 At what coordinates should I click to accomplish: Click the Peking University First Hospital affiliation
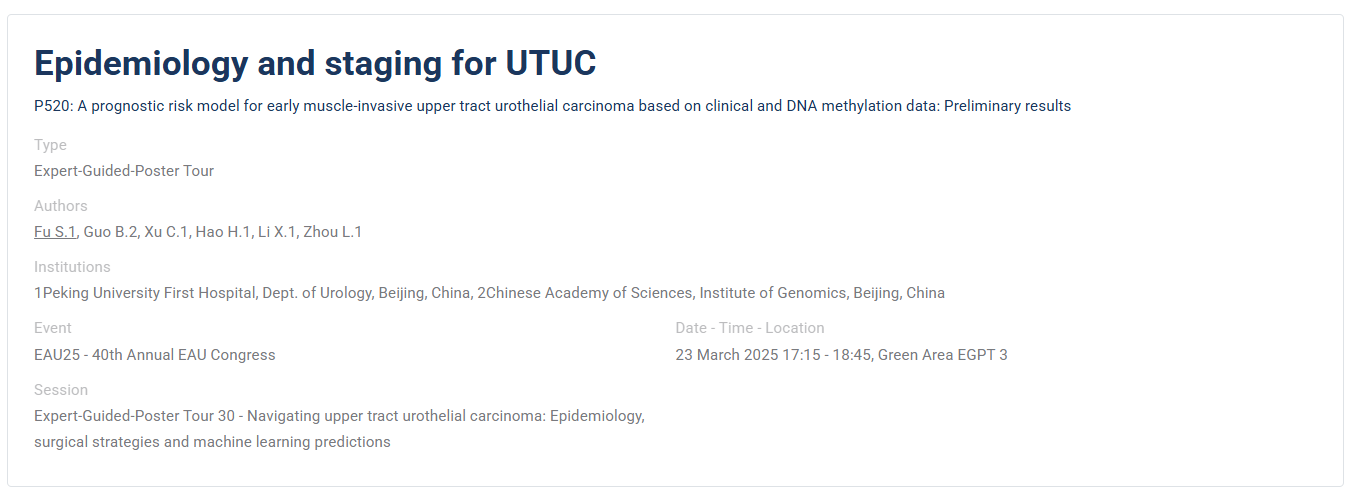pos(252,293)
